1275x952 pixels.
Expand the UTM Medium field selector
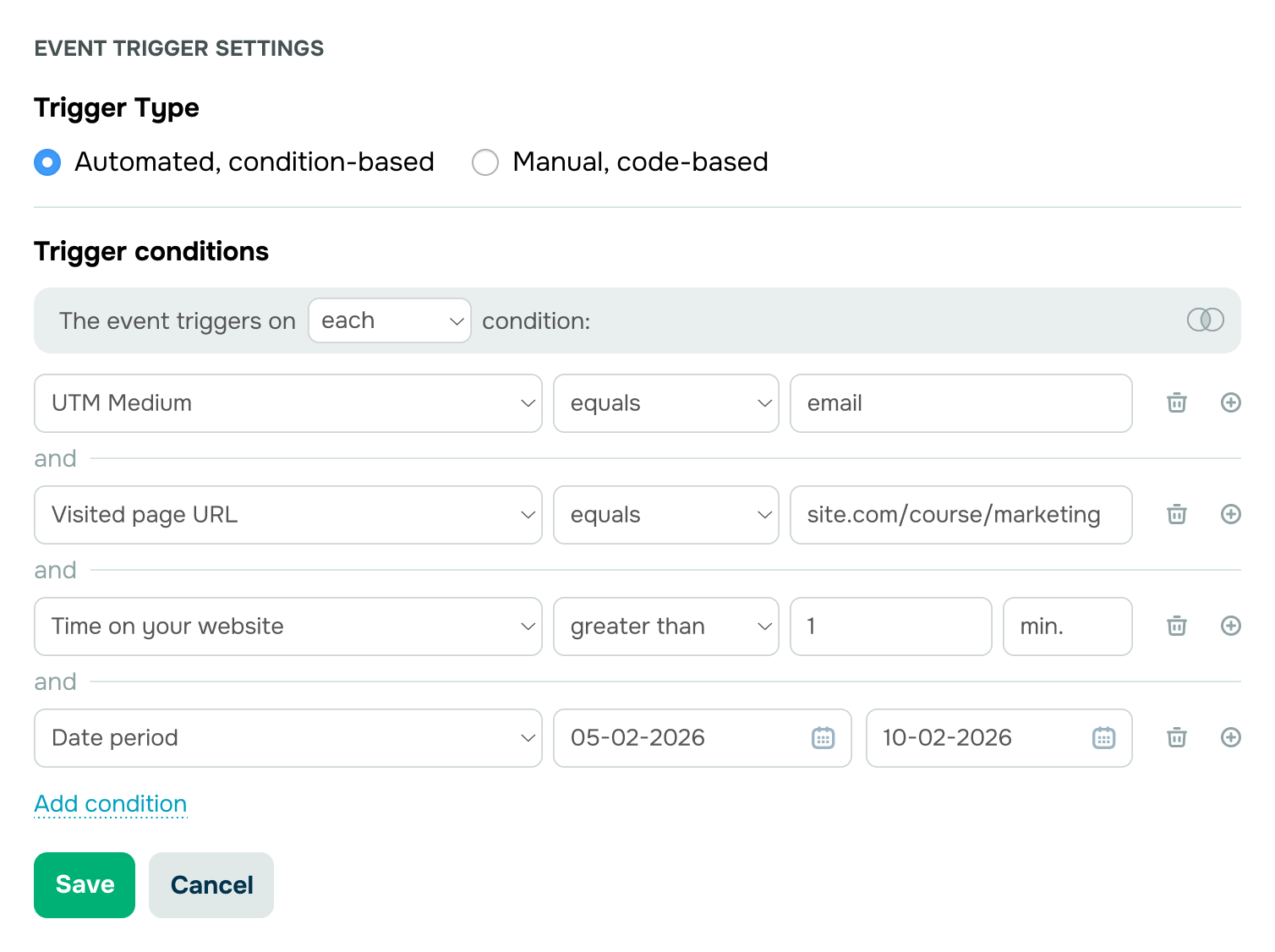(528, 403)
